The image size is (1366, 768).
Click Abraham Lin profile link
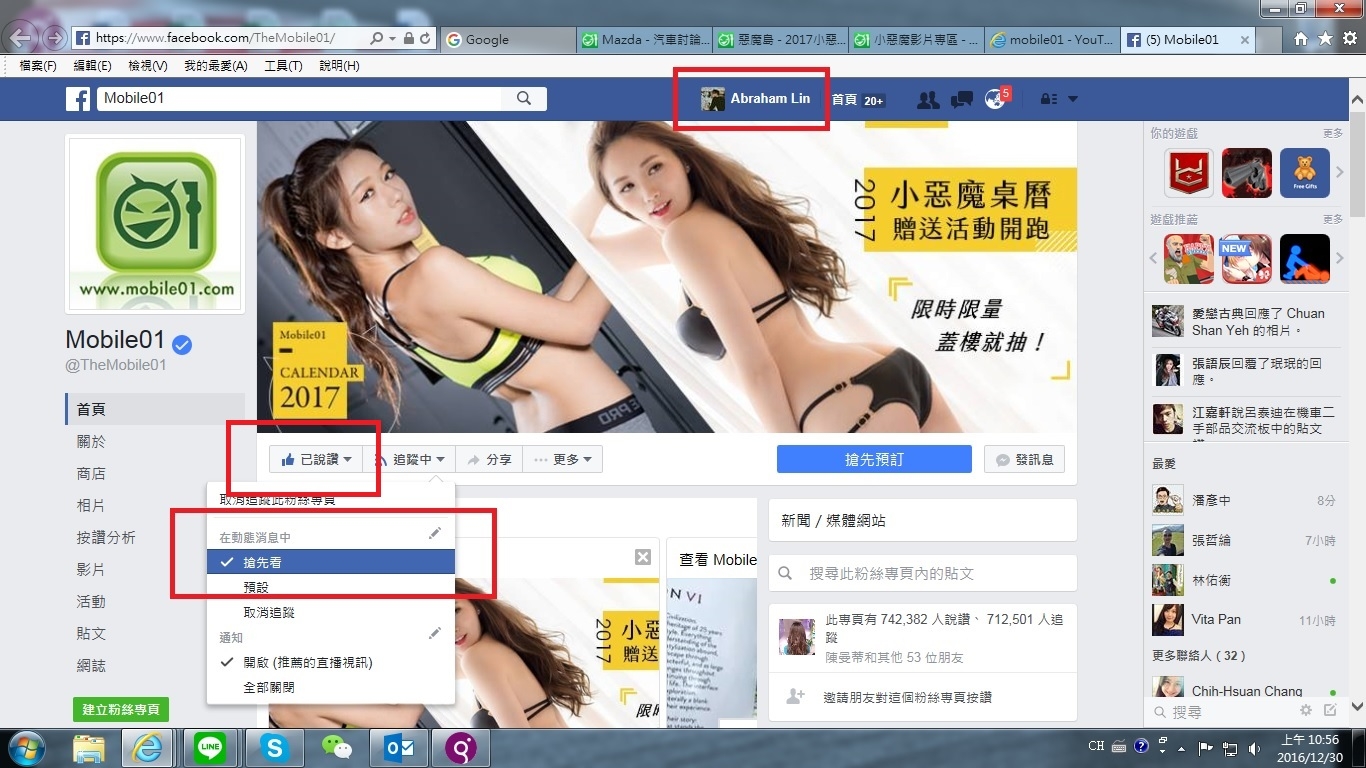[756, 99]
